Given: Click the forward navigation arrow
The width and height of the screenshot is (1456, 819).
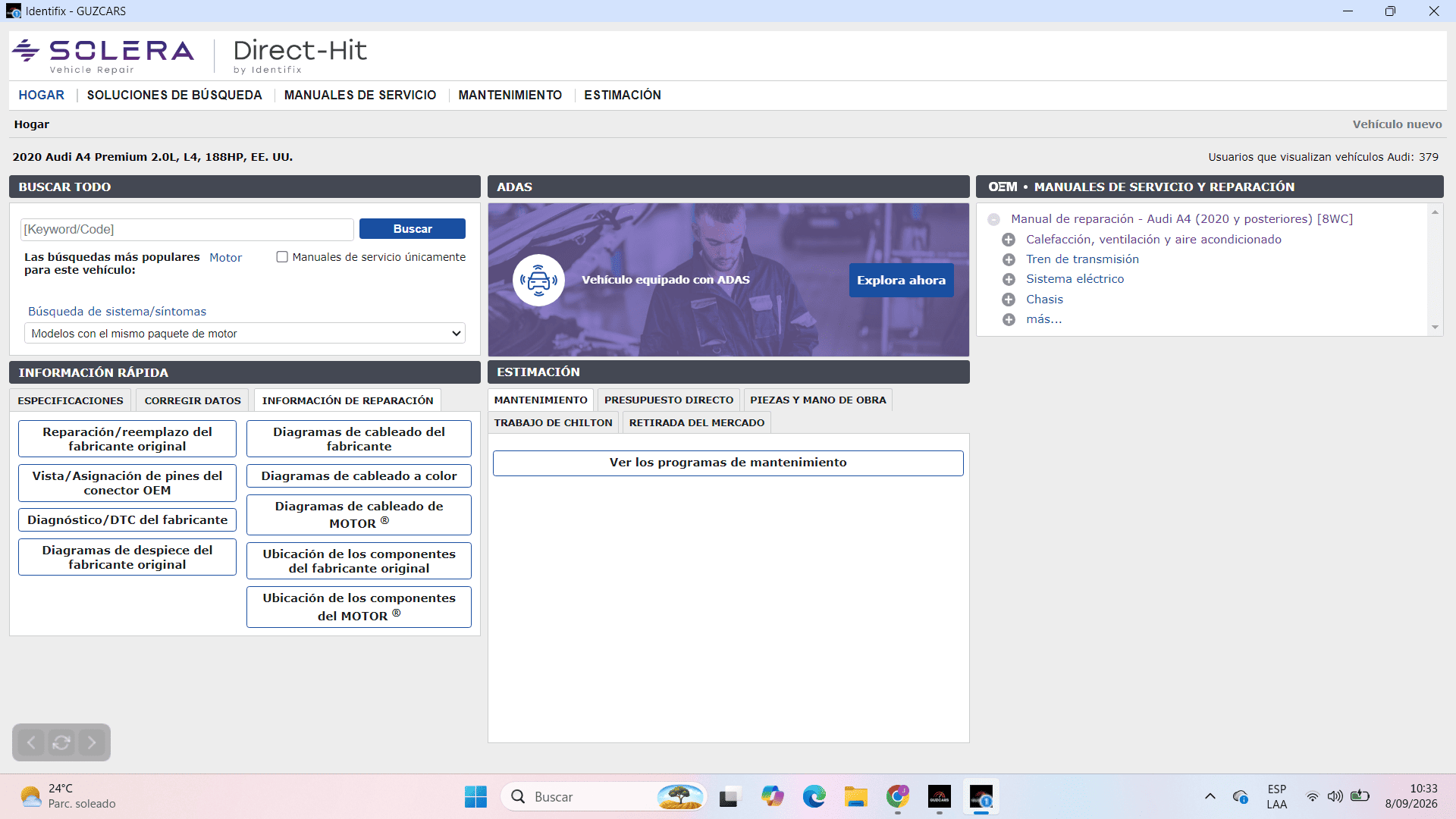Looking at the screenshot, I should tap(92, 742).
